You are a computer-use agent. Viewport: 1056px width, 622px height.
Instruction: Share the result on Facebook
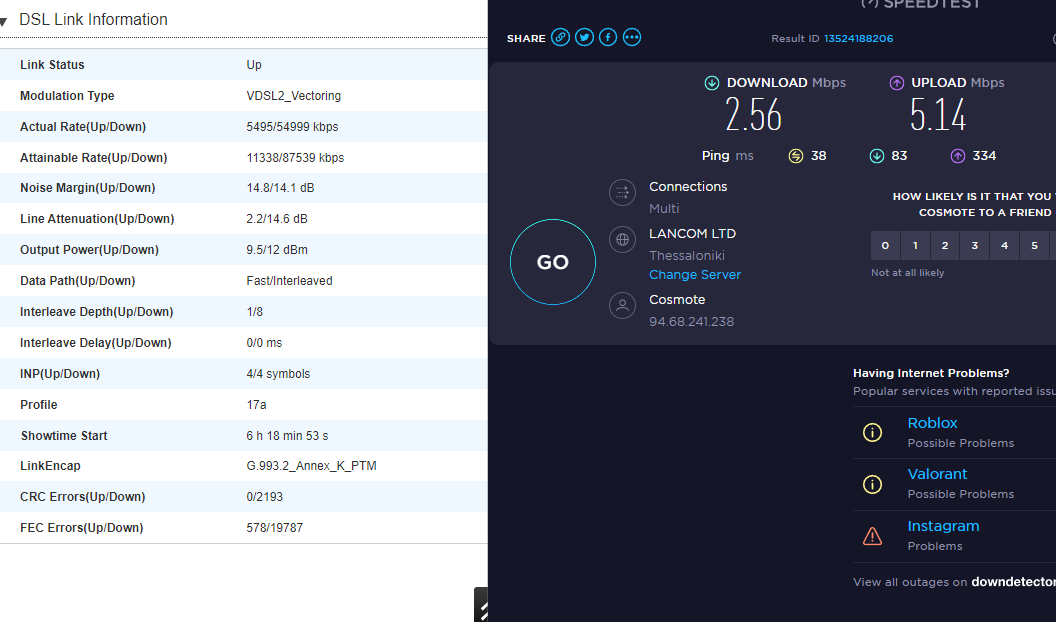point(607,38)
